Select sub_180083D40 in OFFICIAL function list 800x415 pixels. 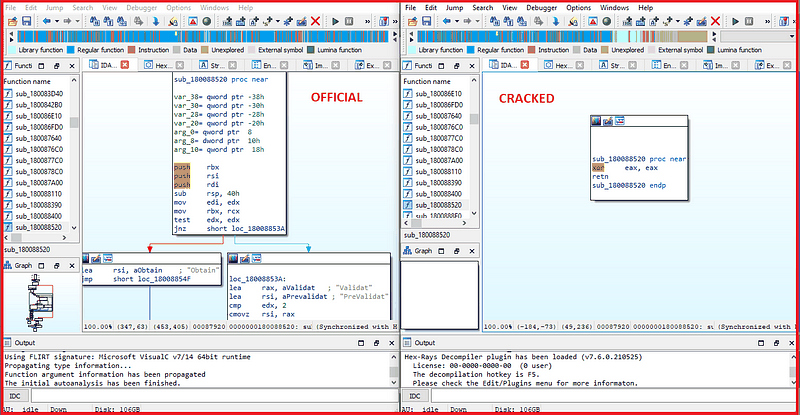(x=39, y=94)
